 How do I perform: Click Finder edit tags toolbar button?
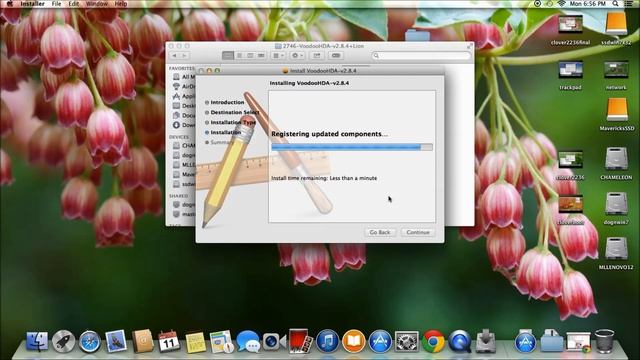(336, 55)
